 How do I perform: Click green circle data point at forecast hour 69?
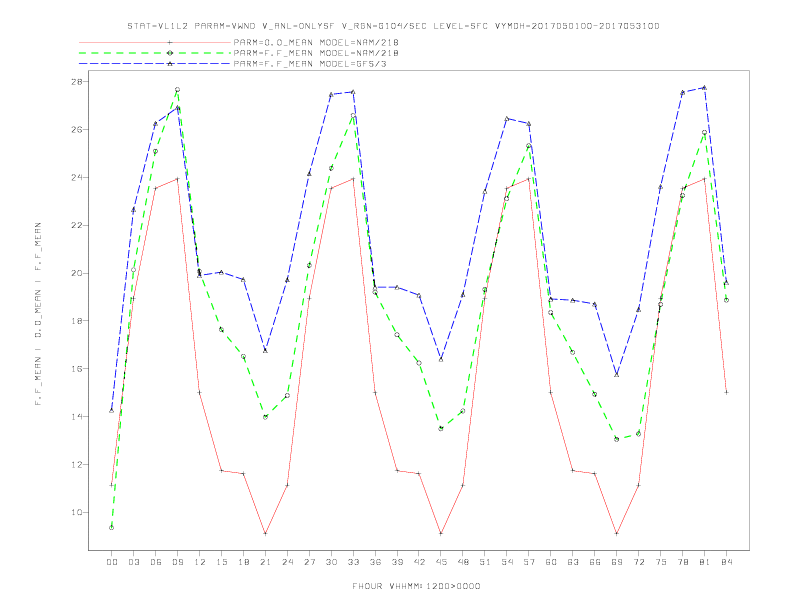(617, 439)
